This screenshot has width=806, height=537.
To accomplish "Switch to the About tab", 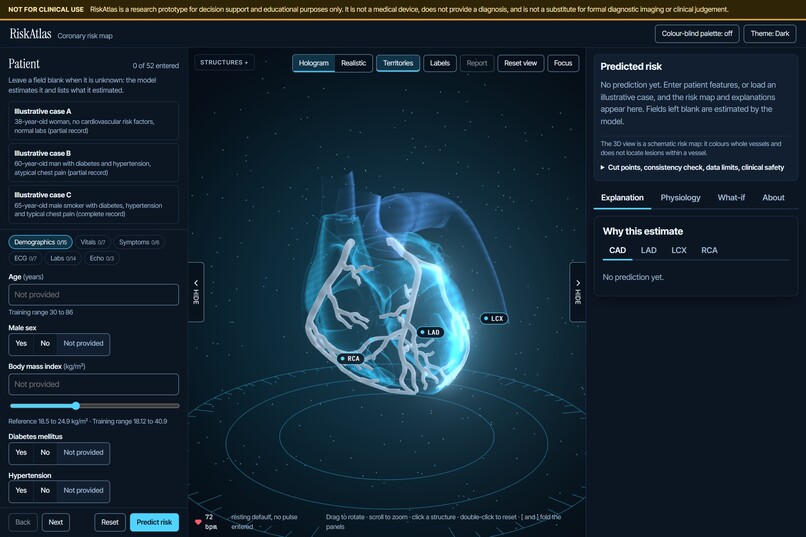I will [773, 198].
